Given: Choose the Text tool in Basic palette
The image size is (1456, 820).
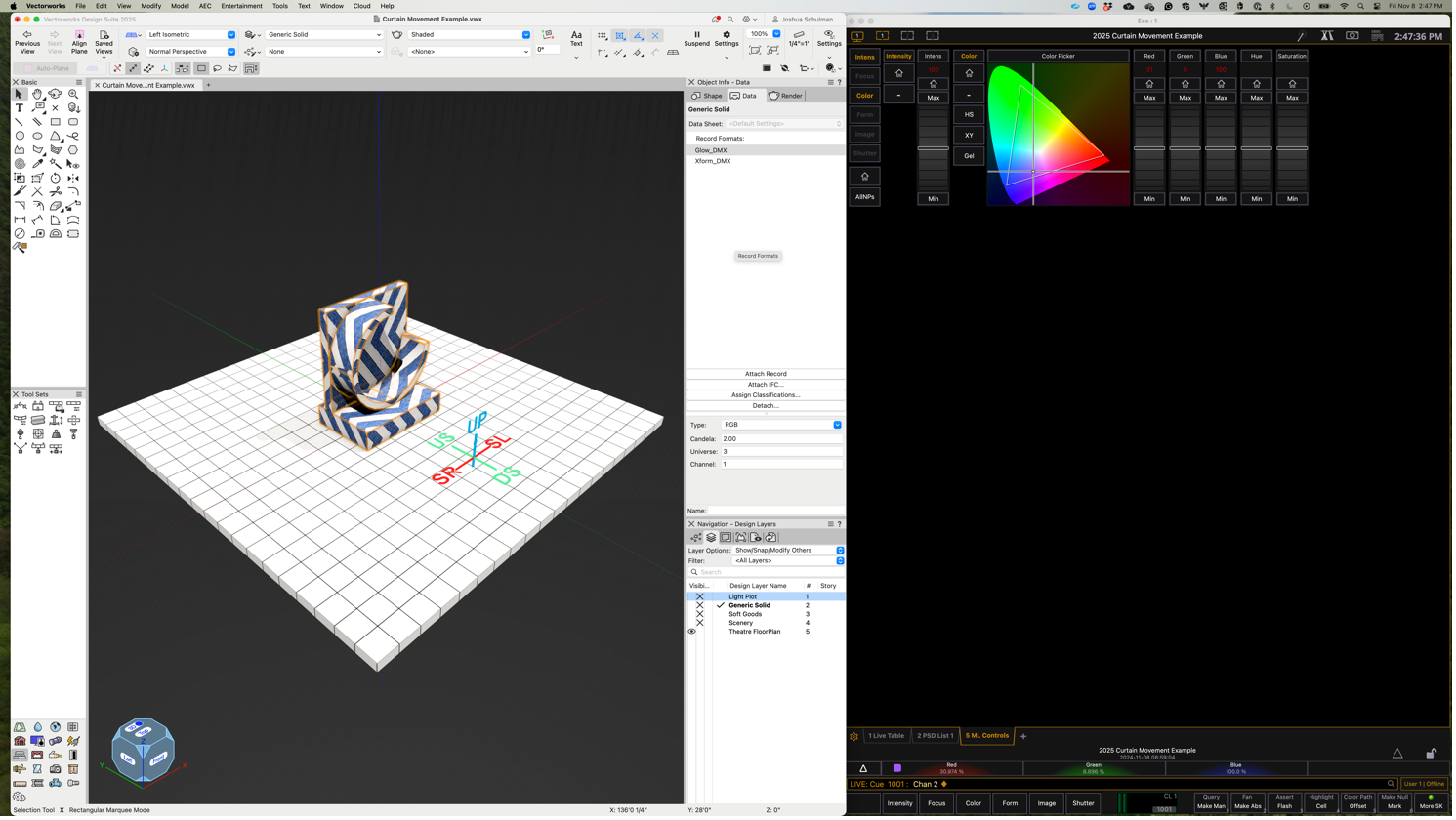Looking at the screenshot, I should pos(20,108).
